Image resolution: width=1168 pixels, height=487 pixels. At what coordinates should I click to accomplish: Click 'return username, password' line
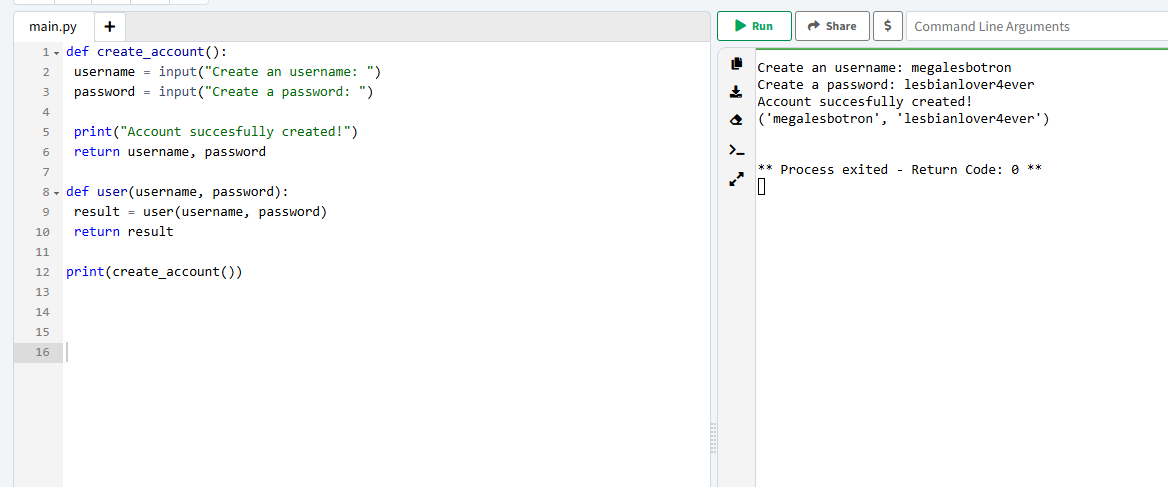[x=170, y=152]
